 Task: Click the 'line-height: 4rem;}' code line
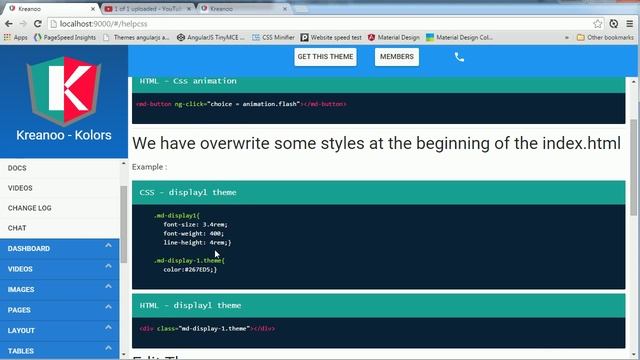[x=197, y=242]
